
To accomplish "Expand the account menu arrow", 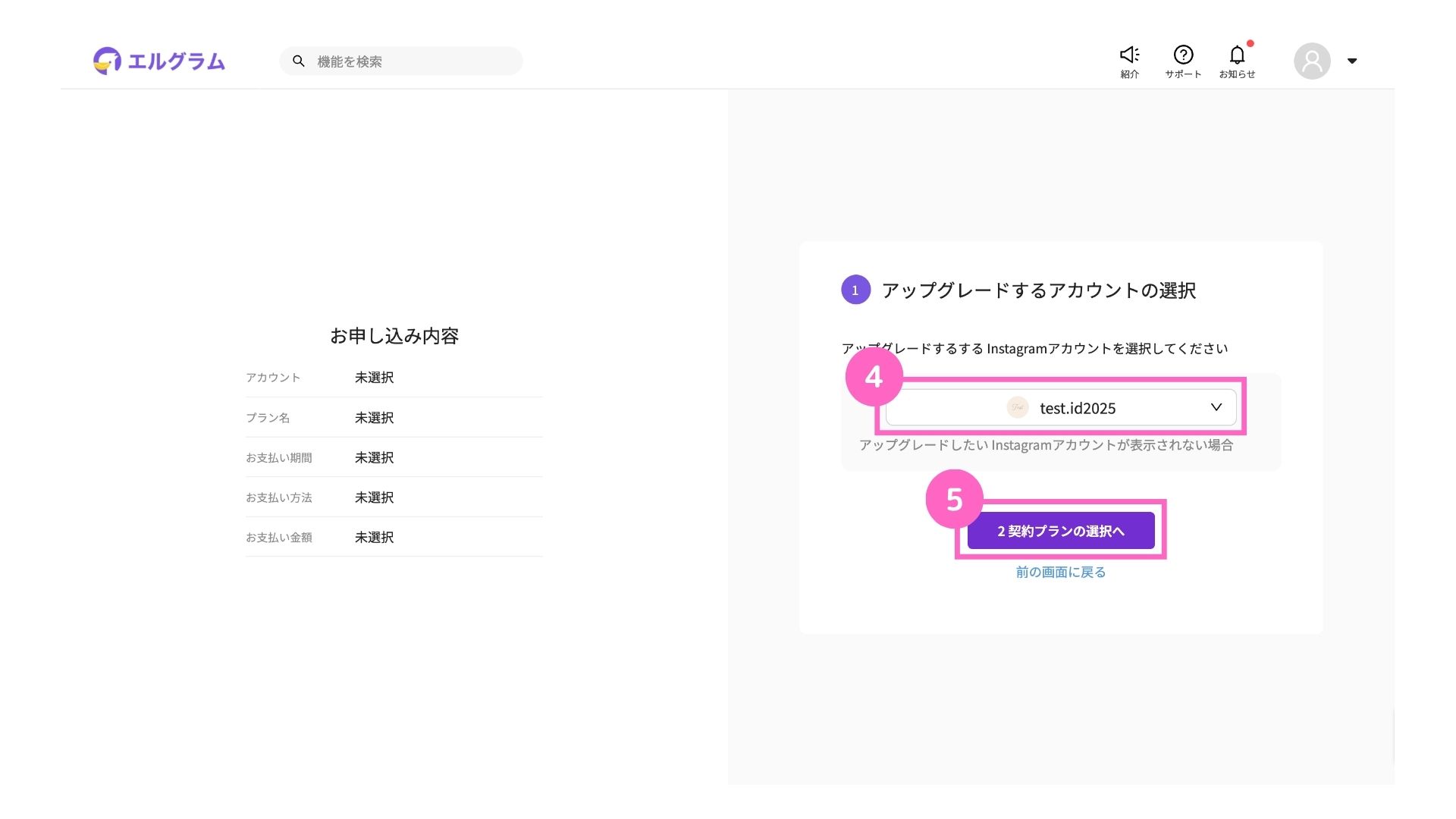I will coord(1351,61).
